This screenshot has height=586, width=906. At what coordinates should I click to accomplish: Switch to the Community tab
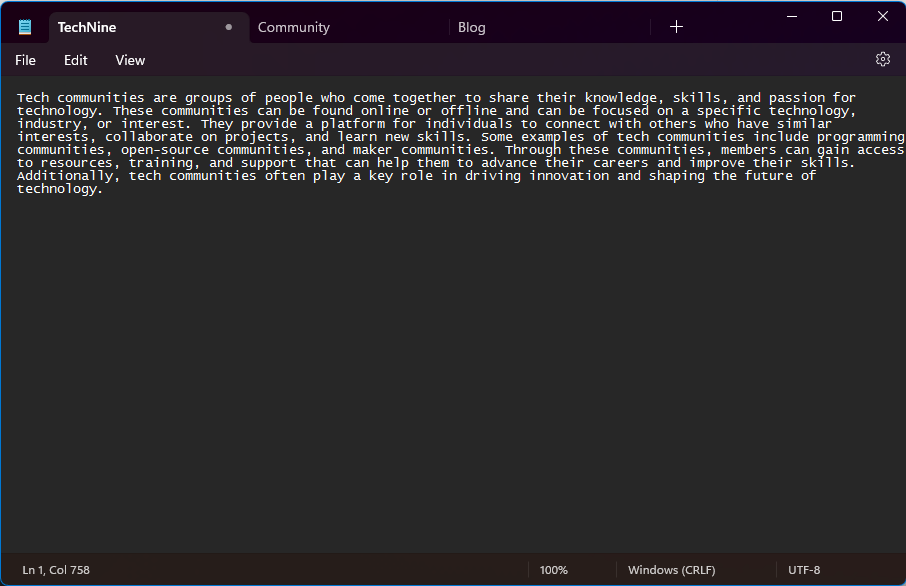[293, 27]
